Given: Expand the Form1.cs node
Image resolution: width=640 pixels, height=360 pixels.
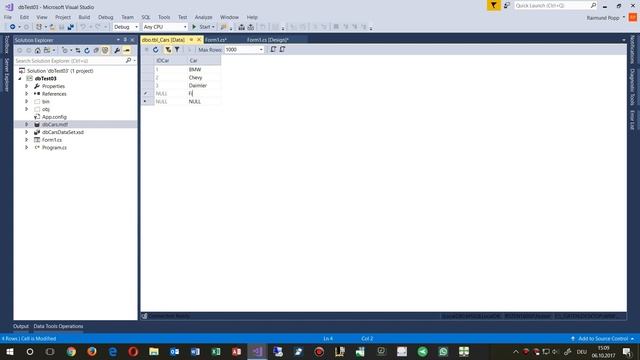Looking at the screenshot, I should coord(27,140).
